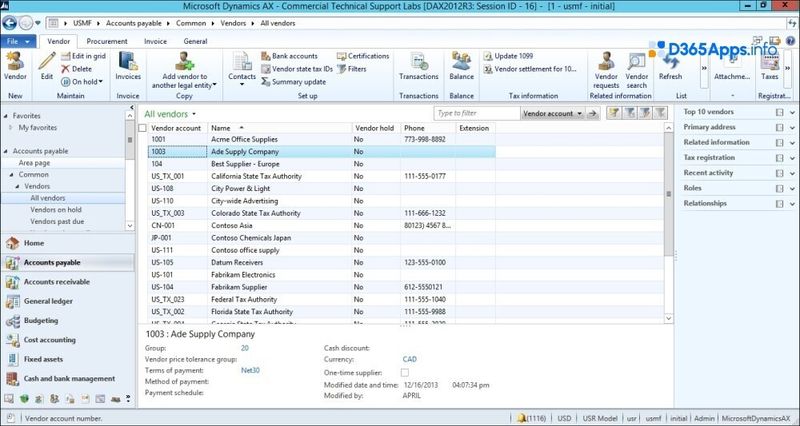This screenshot has width=800, height=426.
Task: Open the File menu dropdown
Action: [18, 41]
